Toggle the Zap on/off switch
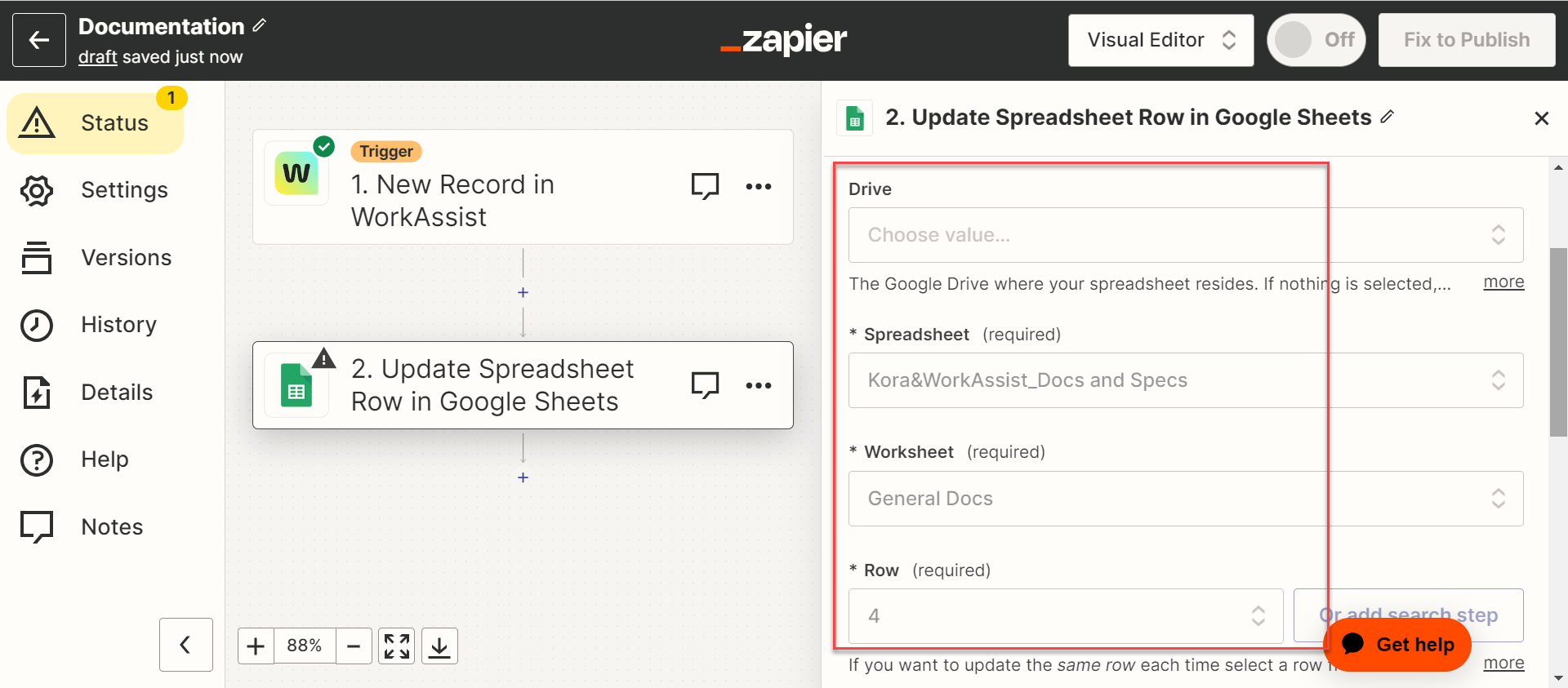This screenshot has width=1568, height=688. point(1315,40)
